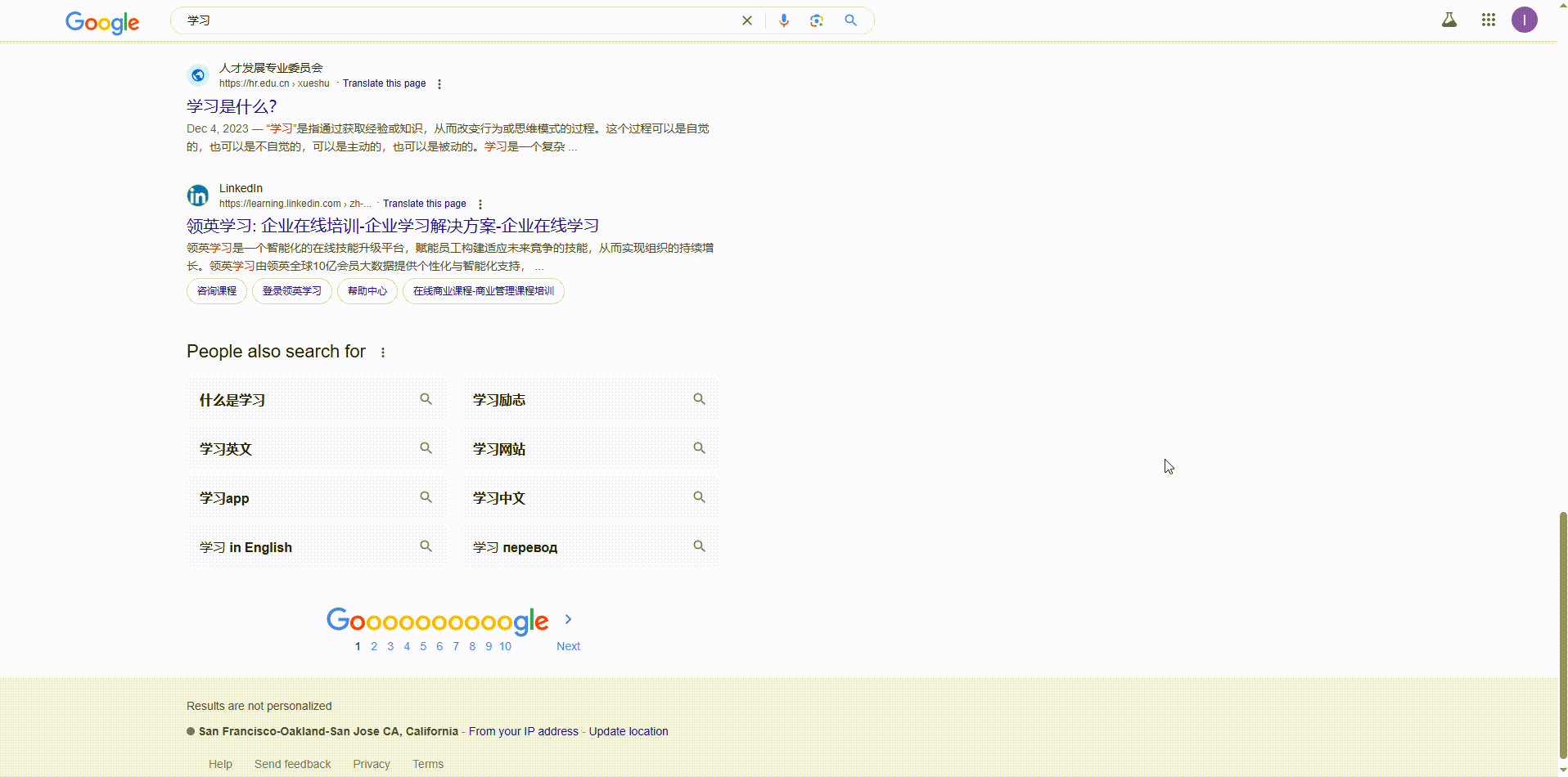Start voice search with microphone icon
This screenshot has height=777, width=1568.
(x=783, y=20)
